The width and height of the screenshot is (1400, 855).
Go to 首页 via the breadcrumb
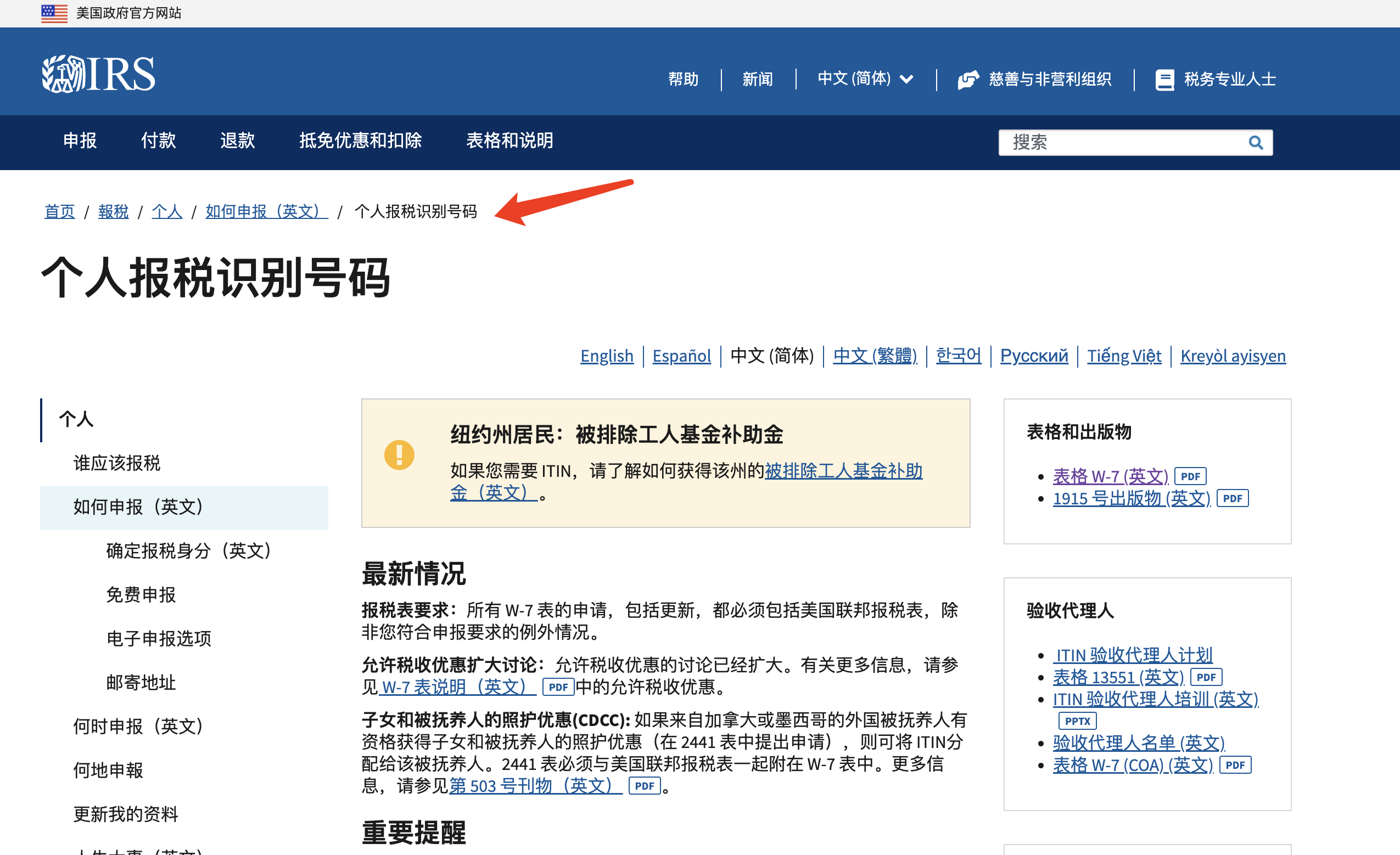point(59,211)
